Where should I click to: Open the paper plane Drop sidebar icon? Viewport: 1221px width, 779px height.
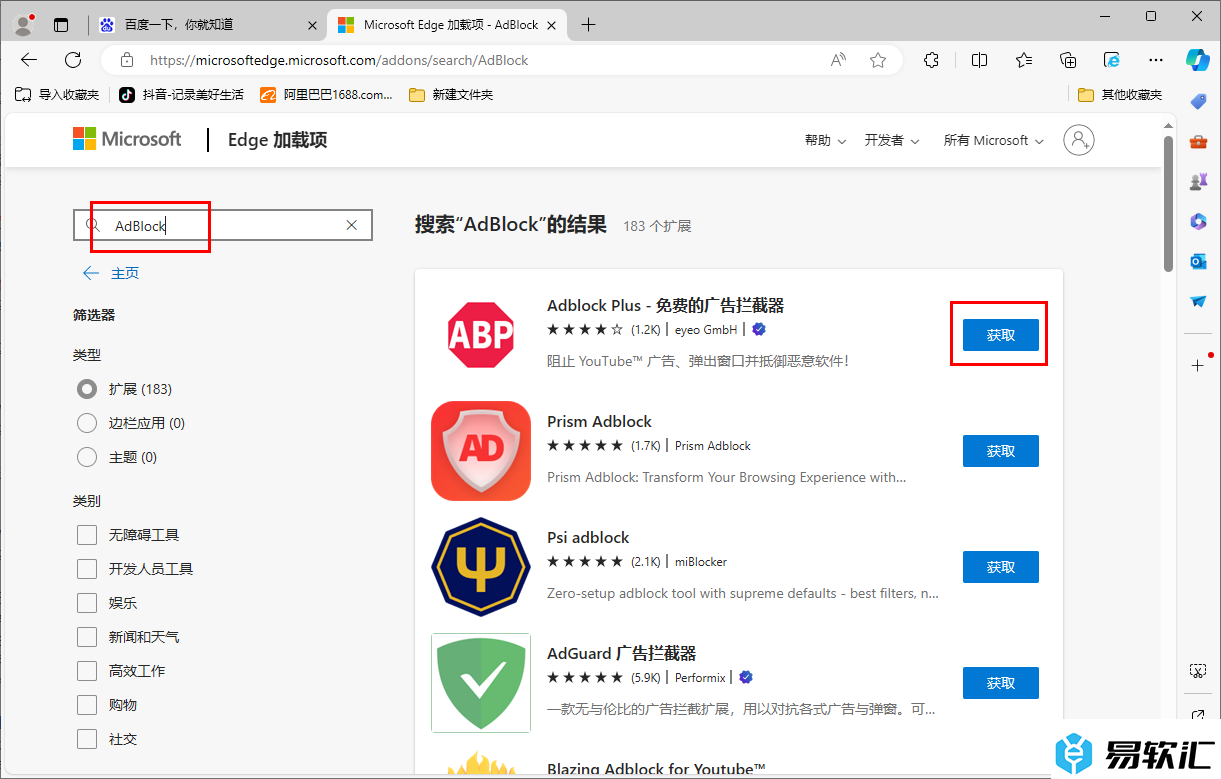tap(1198, 301)
